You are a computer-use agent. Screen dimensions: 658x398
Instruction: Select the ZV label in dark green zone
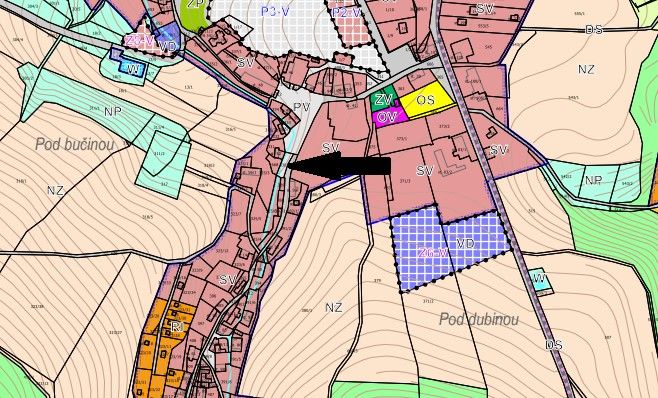385,100
